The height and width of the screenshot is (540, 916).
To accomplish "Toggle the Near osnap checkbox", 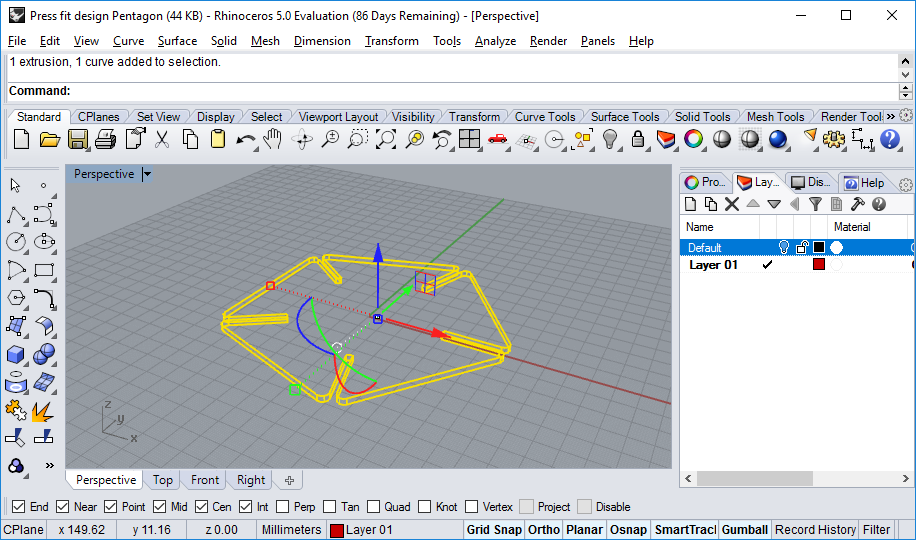I will pyautogui.click(x=63, y=507).
